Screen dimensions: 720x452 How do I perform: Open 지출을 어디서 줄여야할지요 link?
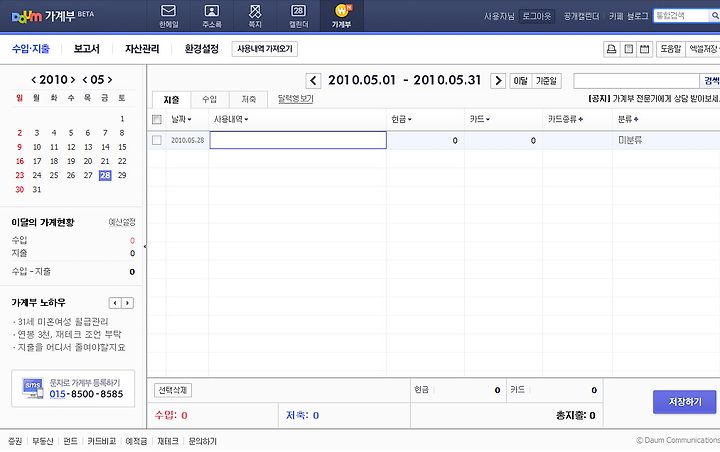click(x=71, y=347)
